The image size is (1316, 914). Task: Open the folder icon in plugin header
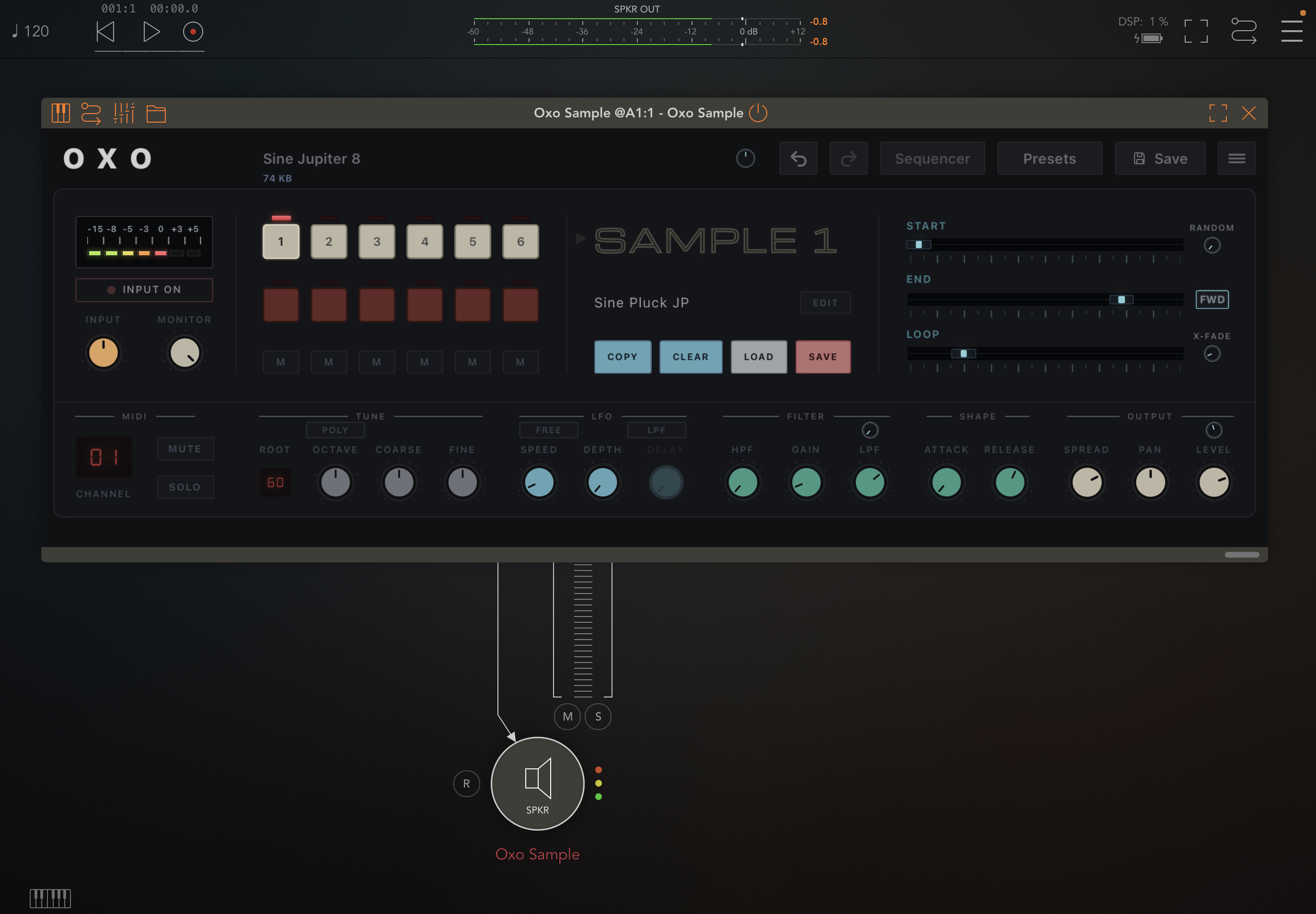156,114
